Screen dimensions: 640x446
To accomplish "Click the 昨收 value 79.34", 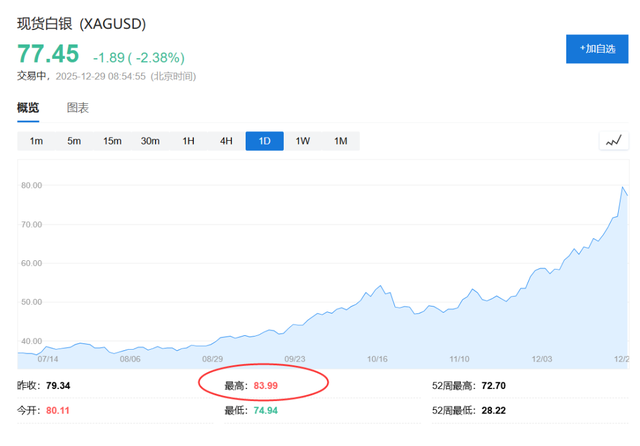I will point(58,386).
